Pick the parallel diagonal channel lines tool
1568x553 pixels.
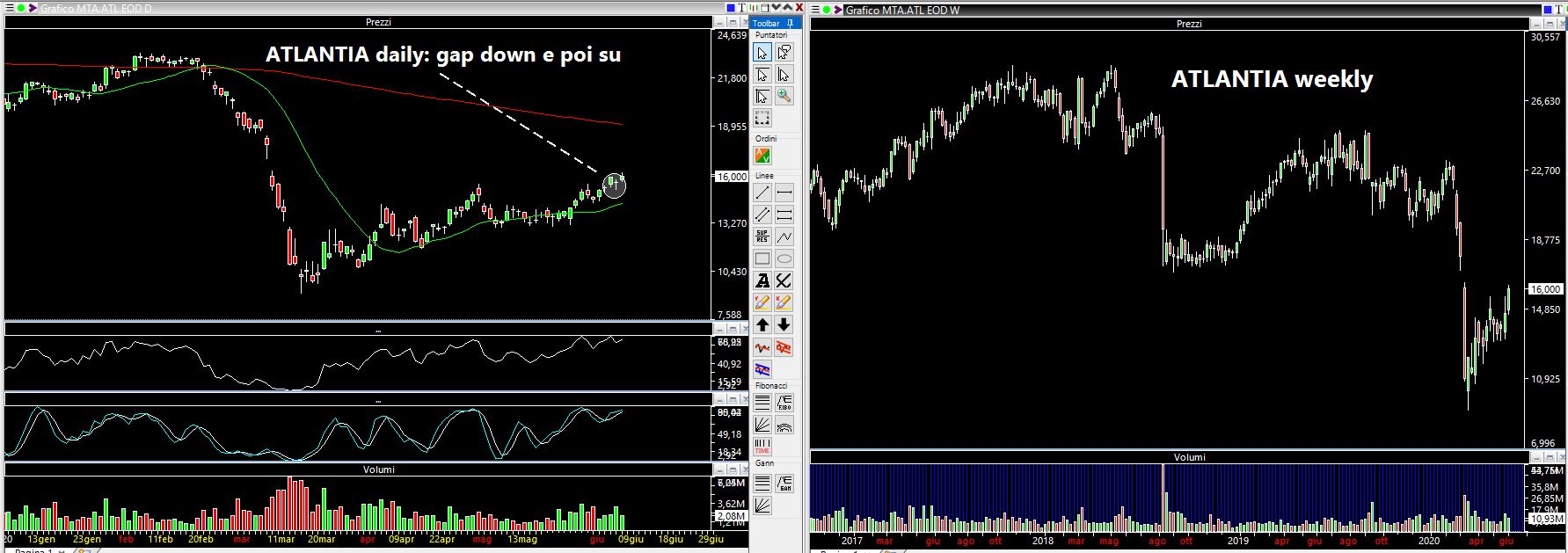click(x=762, y=215)
